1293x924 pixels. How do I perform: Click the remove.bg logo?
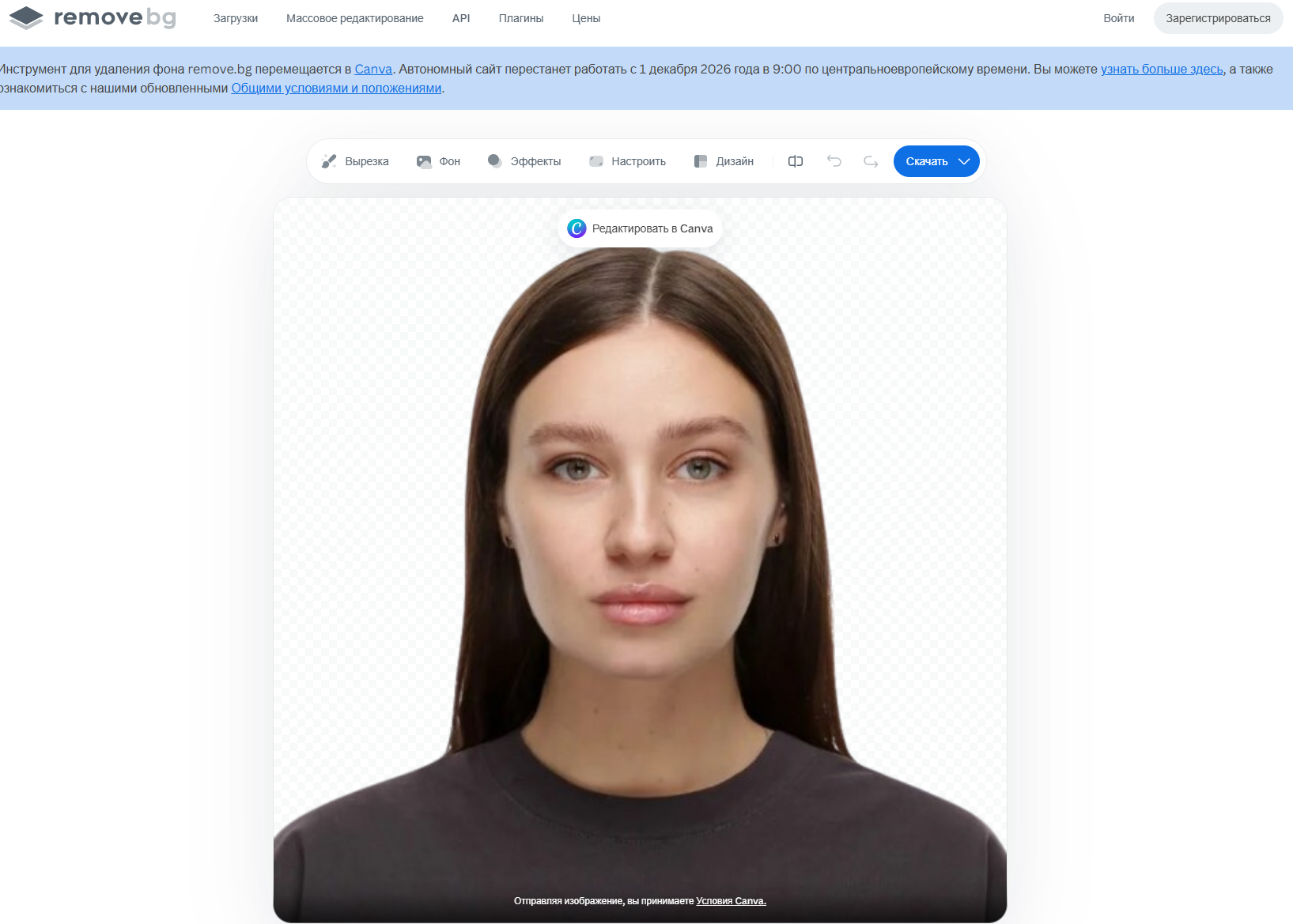click(x=93, y=17)
